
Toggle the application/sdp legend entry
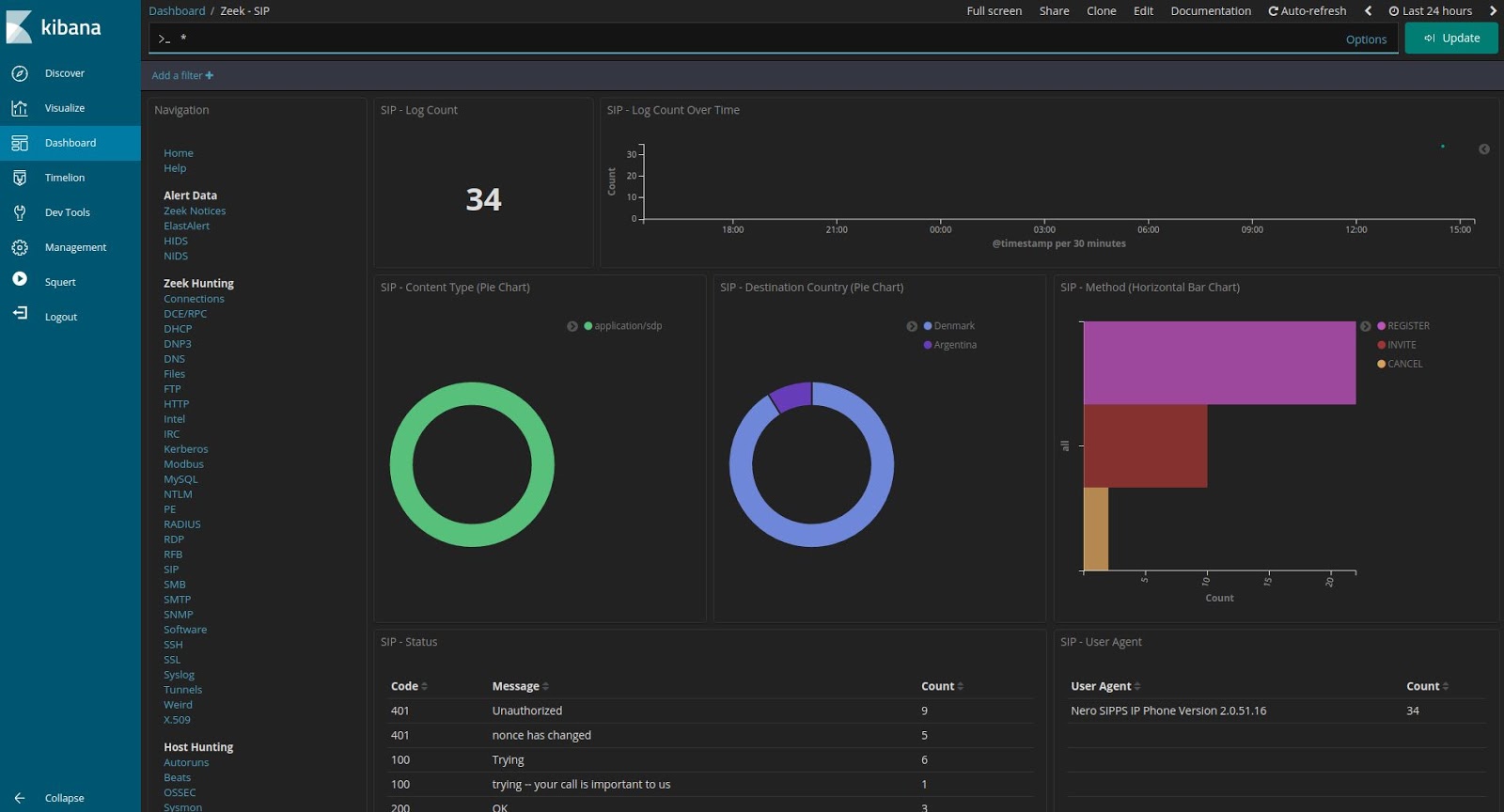[x=622, y=326]
